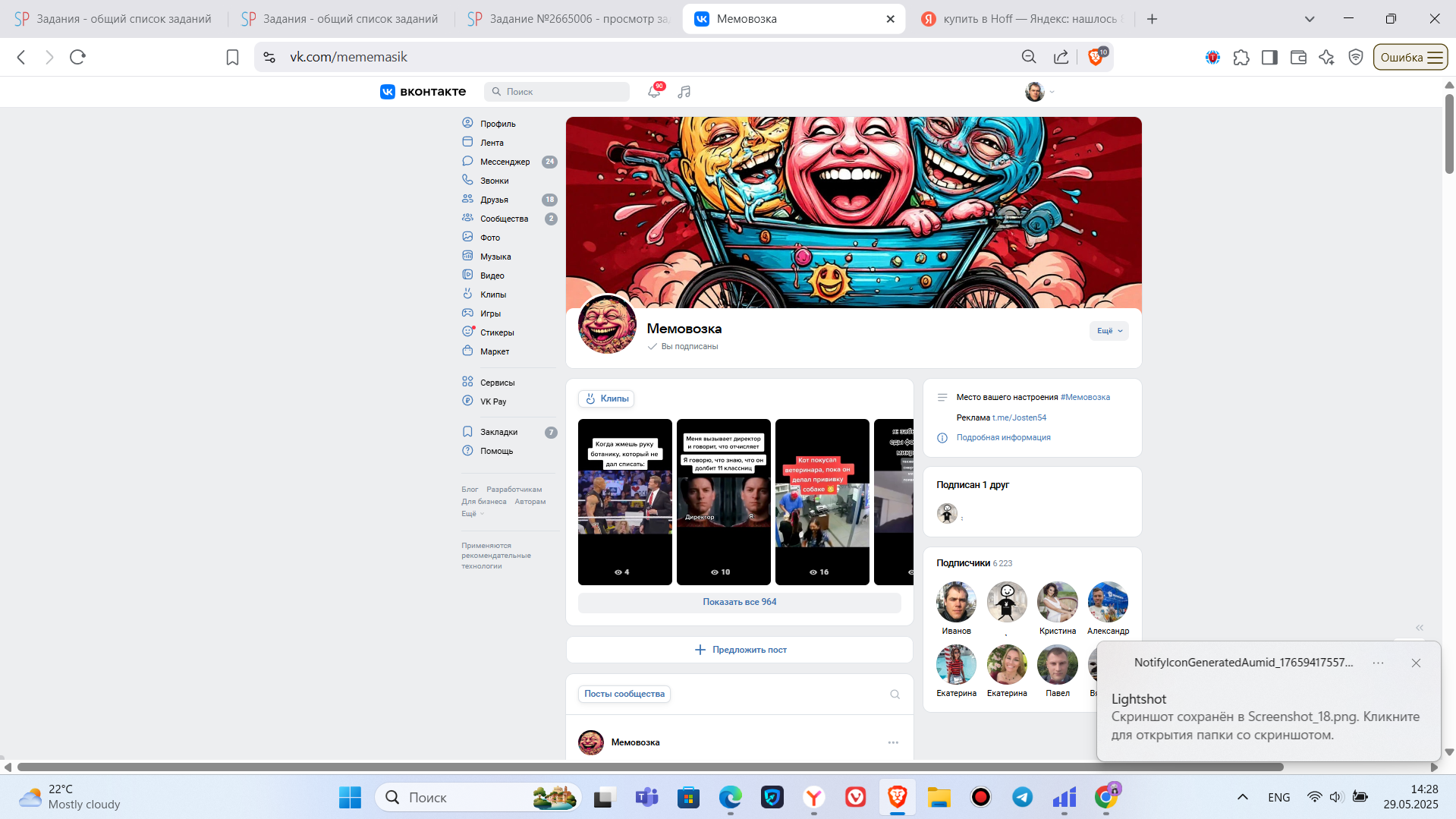
Task: Click the Видео sidebar icon
Action: pos(468,275)
